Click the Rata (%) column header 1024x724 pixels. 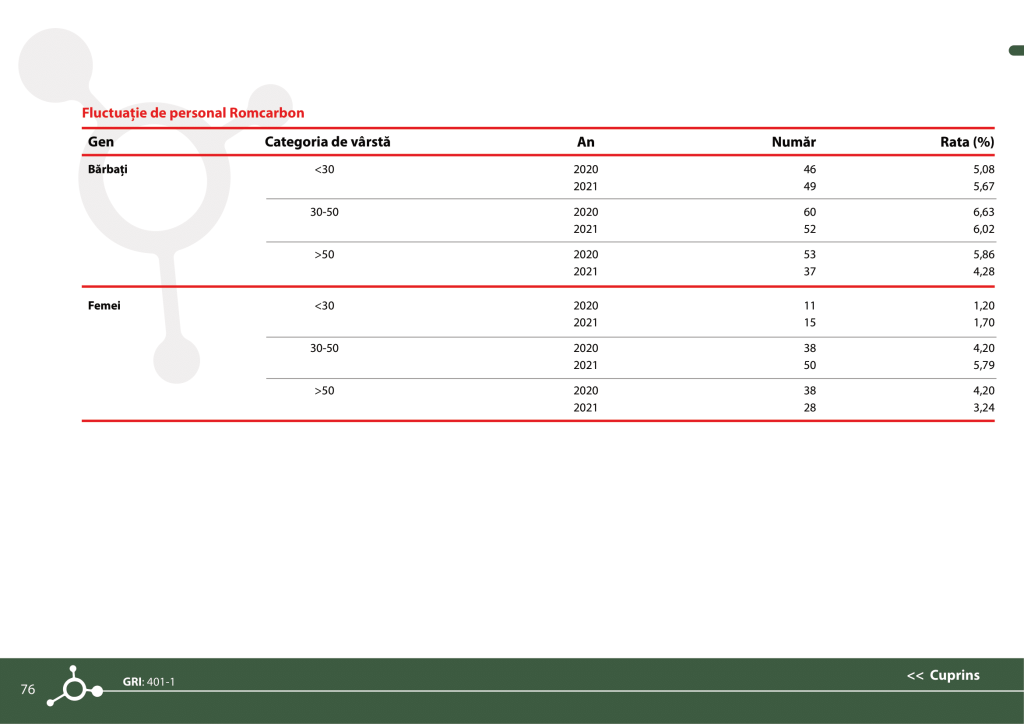966,142
